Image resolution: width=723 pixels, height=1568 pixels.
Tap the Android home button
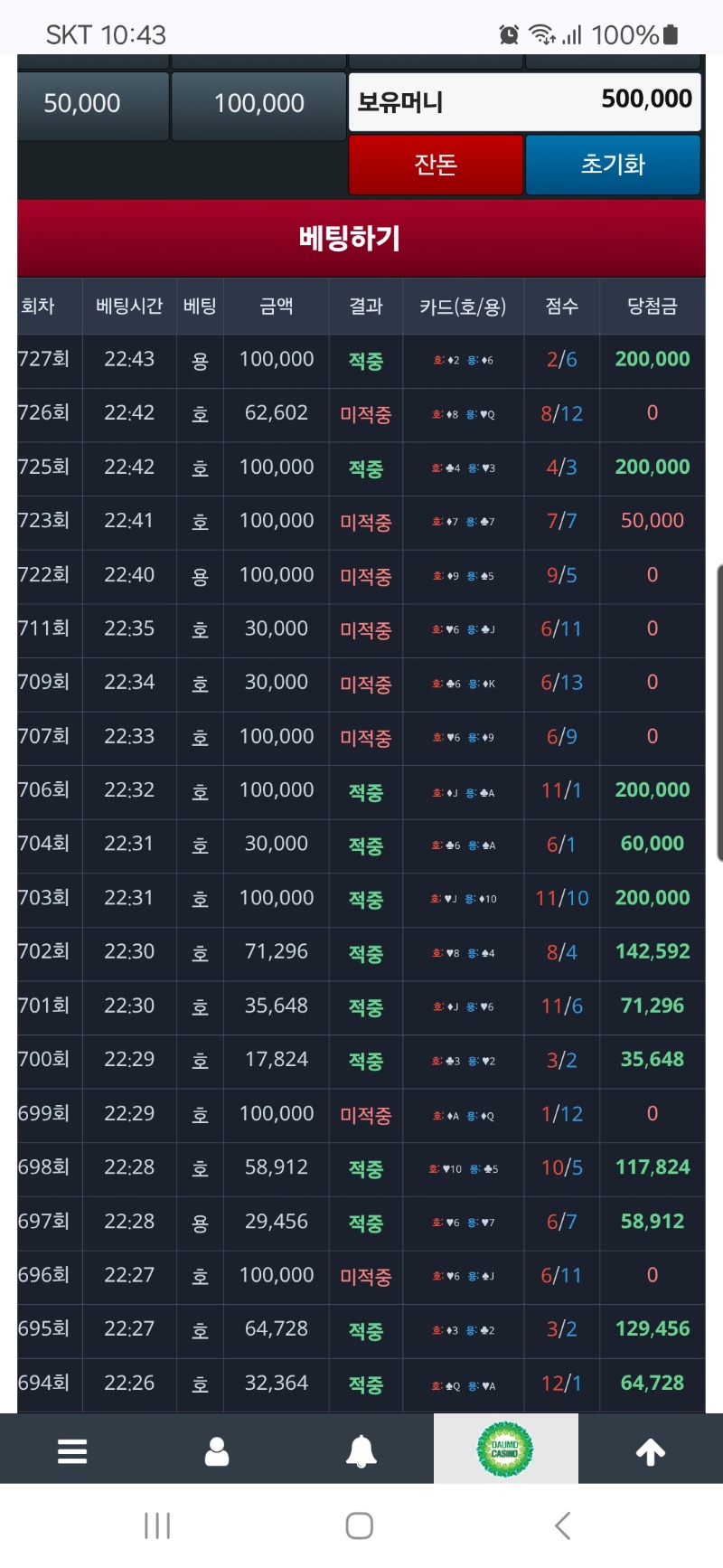coord(360,1525)
